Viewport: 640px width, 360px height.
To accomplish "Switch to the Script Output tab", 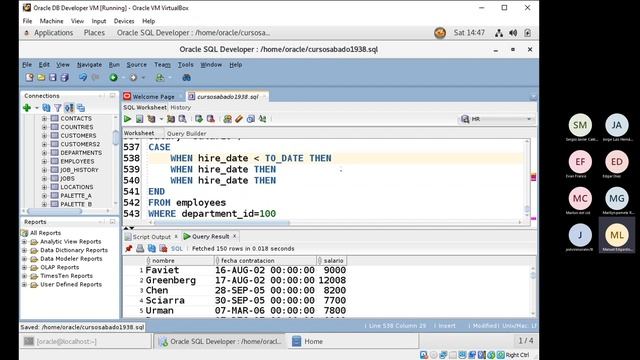I will pos(151,237).
